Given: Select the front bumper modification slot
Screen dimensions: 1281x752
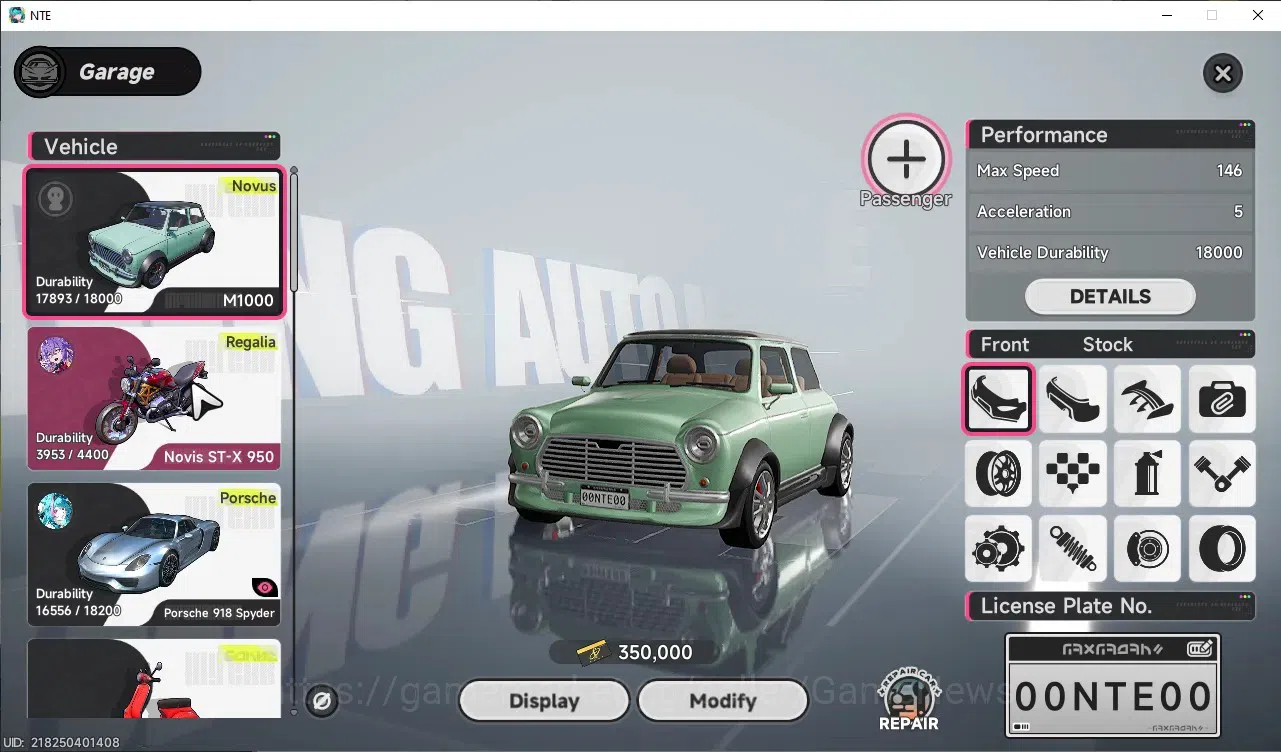Looking at the screenshot, I should click(998, 399).
